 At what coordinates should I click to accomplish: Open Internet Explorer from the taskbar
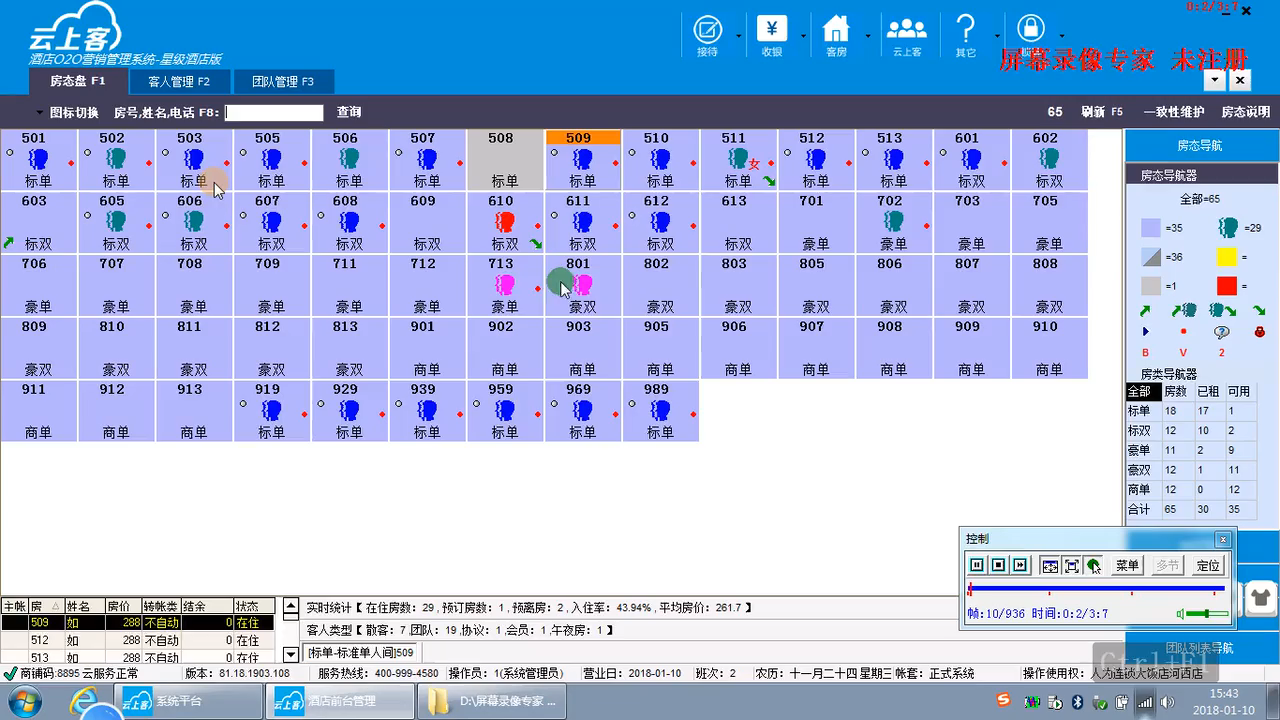pos(86,701)
